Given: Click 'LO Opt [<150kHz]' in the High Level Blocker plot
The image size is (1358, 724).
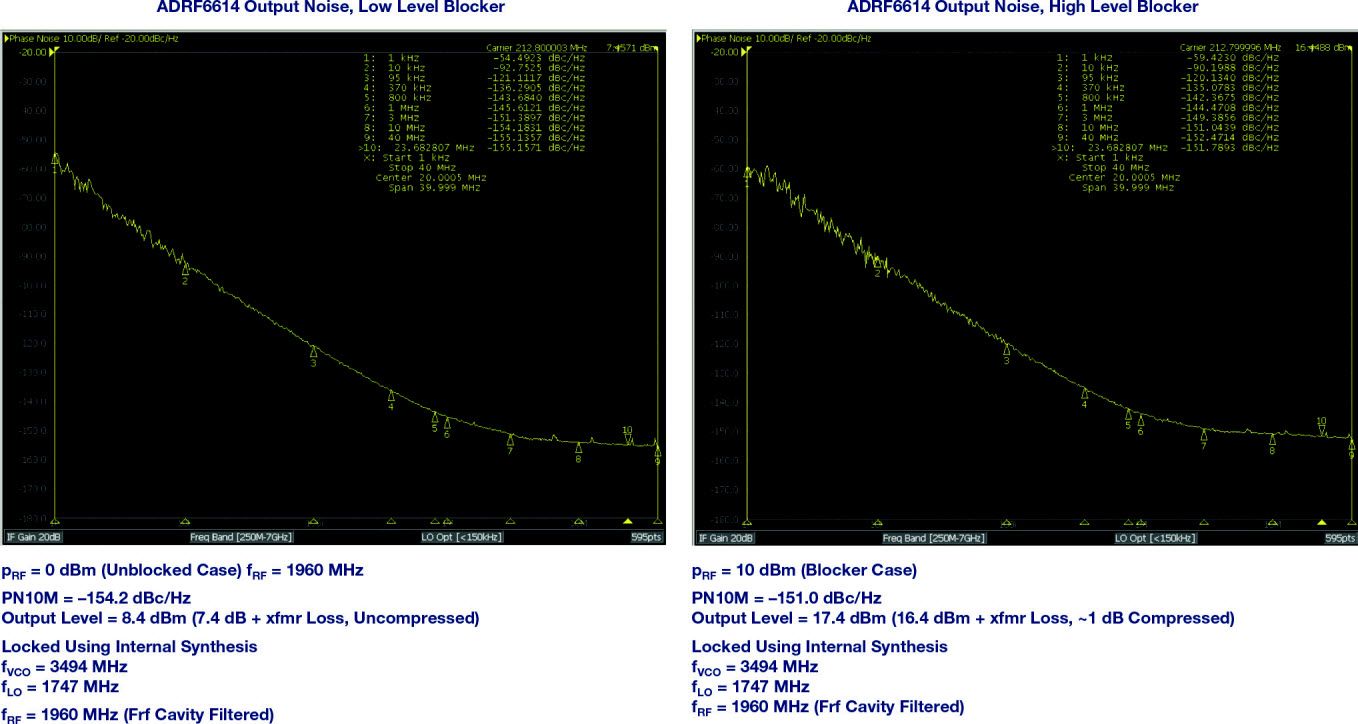Looking at the screenshot, I should tap(1155, 538).
